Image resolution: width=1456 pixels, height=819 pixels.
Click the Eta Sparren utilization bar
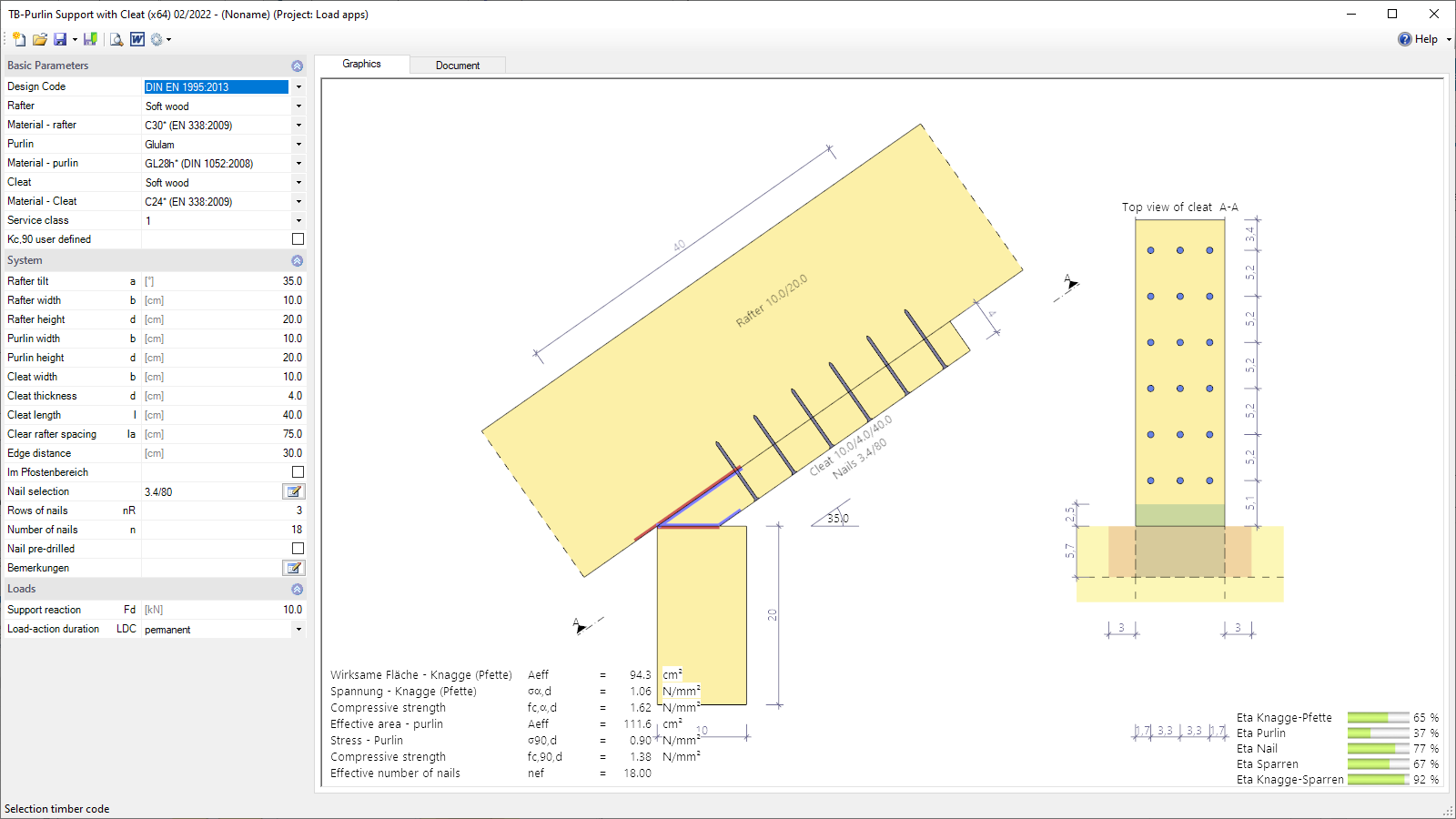click(1378, 764)
